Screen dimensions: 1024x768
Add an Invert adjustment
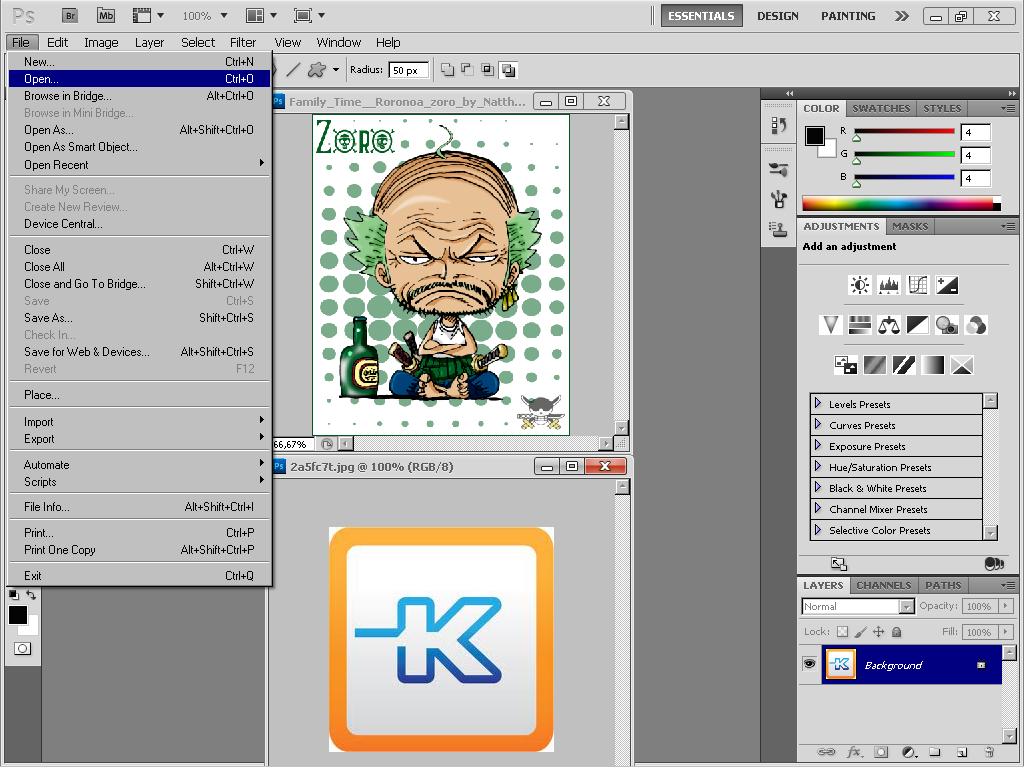click(x=846, y=364)
